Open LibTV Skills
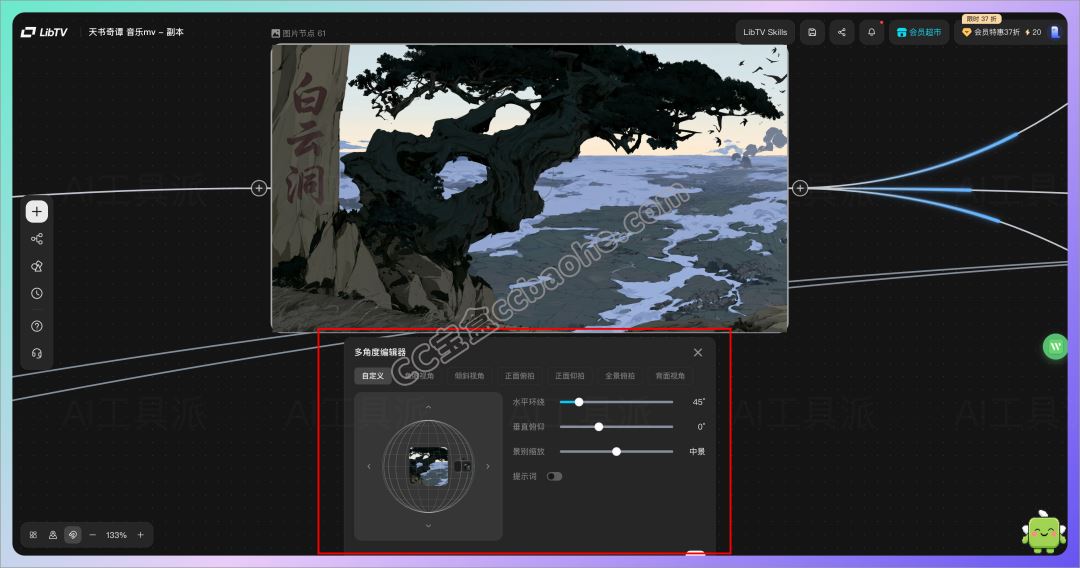The height and width of the screenshot is (568, 1080). pos(765,32)
